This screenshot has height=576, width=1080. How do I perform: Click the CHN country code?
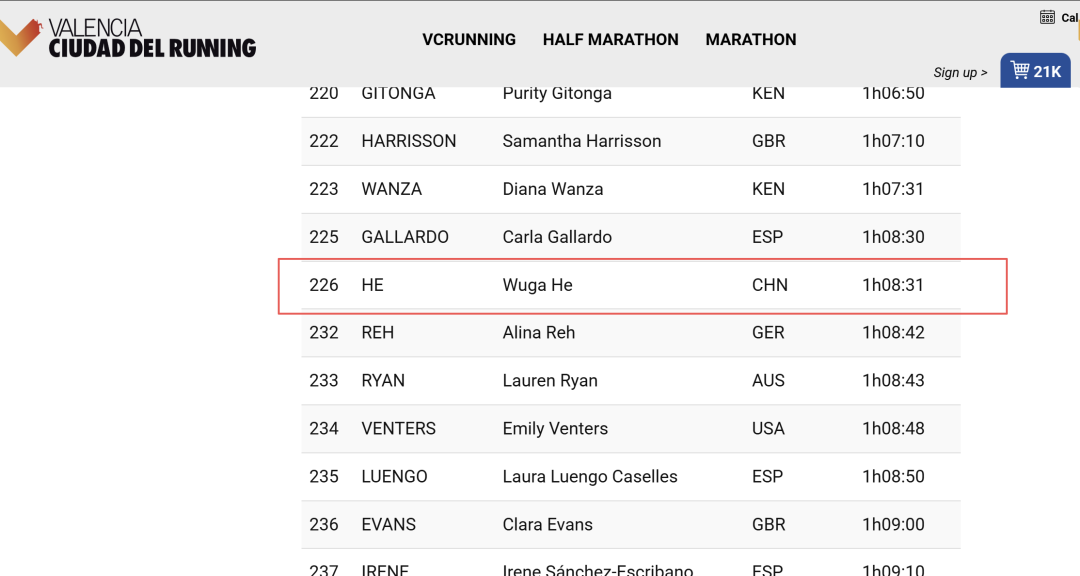769,285
